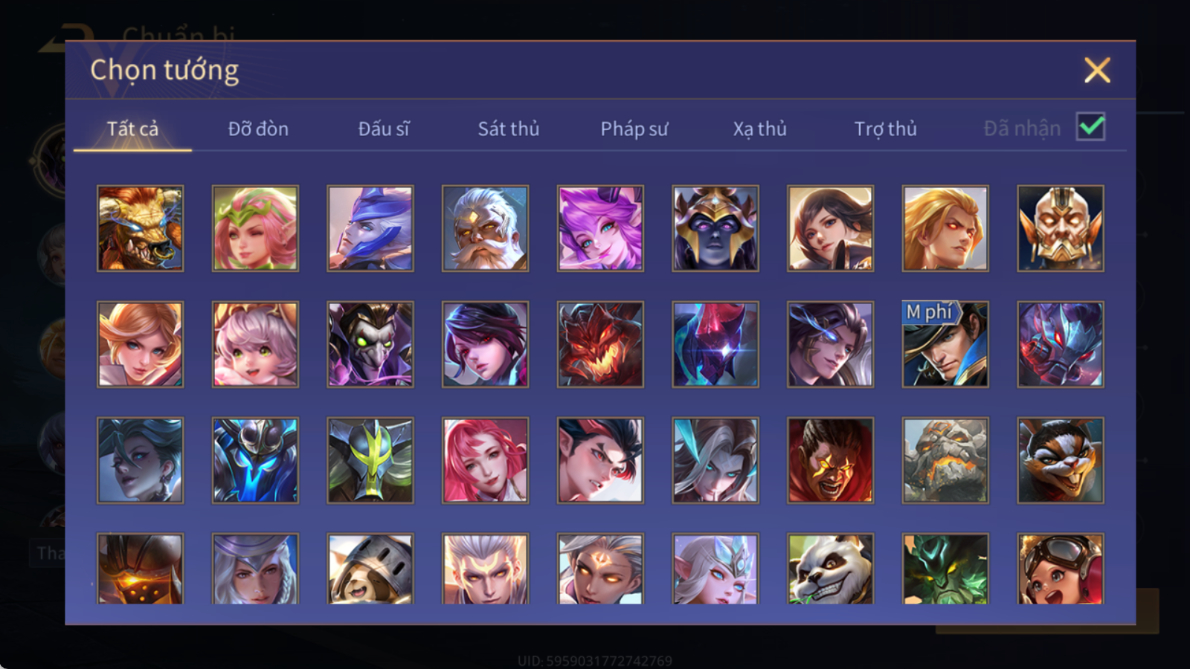Pick the panda hero portrait
1190x669 pixels.
point(830,568)
